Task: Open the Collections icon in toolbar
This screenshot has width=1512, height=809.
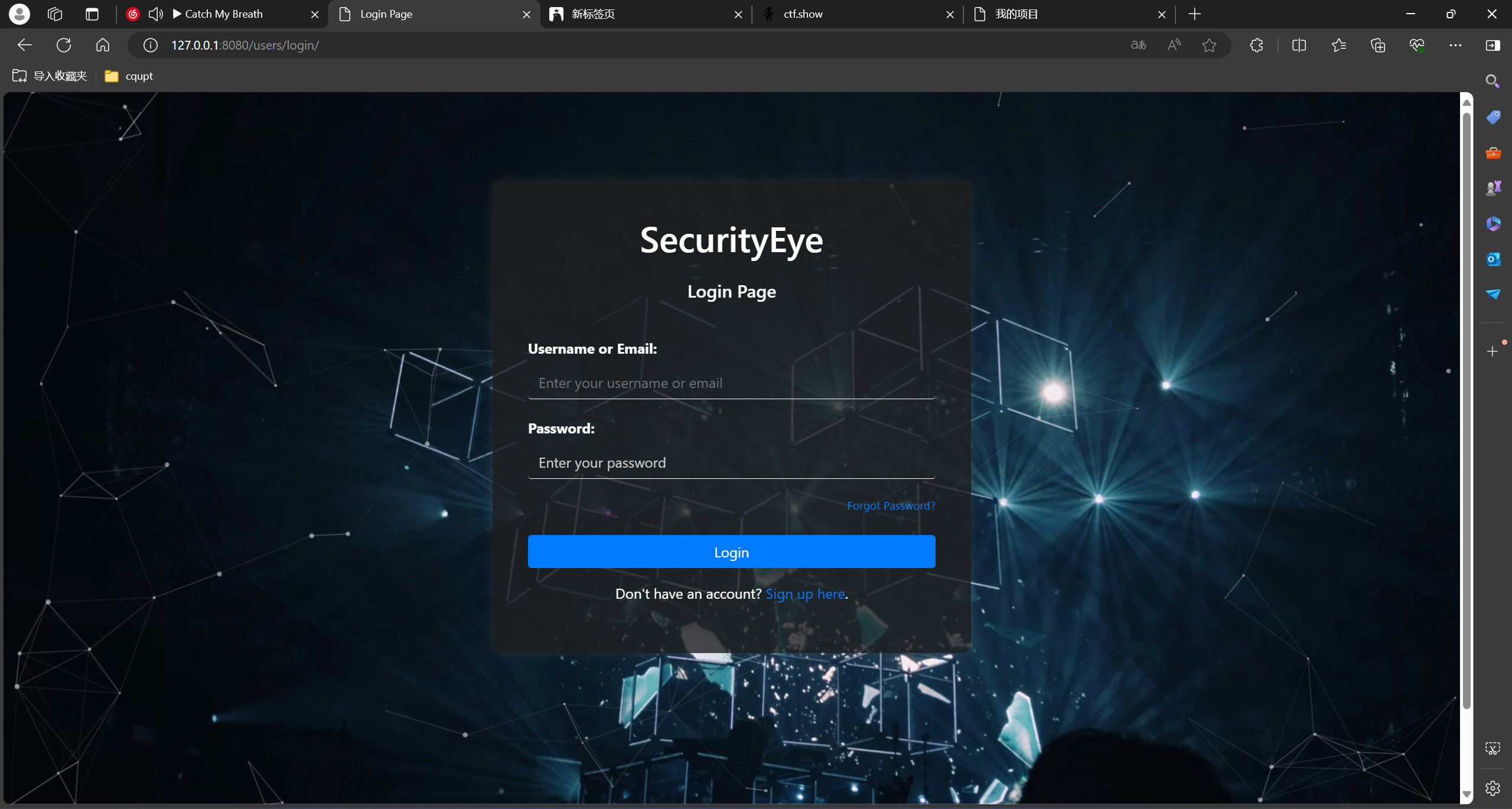Action: pos(1378,45)
